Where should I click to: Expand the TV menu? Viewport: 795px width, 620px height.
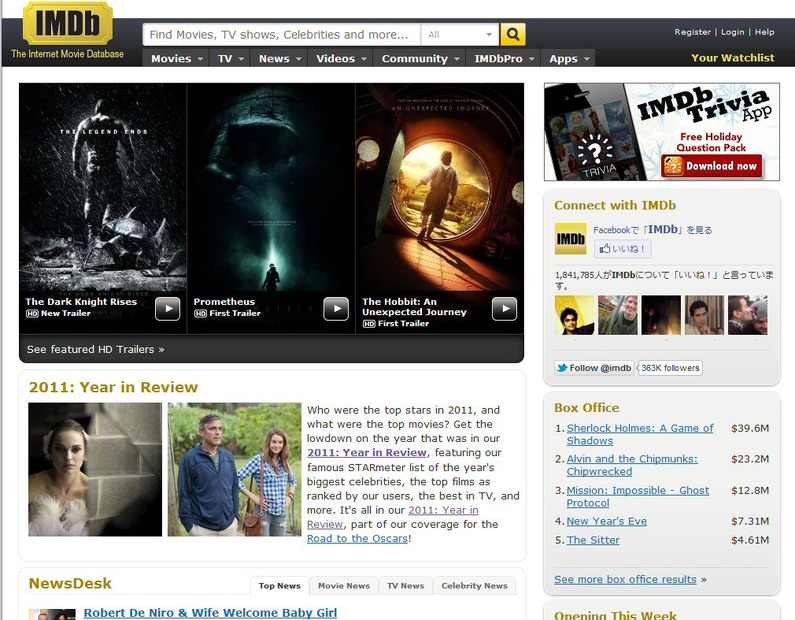click(x=231, y=58)
